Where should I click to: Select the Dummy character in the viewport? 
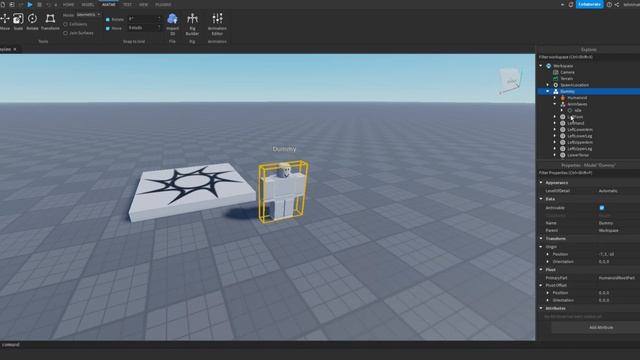coord(283,192)
